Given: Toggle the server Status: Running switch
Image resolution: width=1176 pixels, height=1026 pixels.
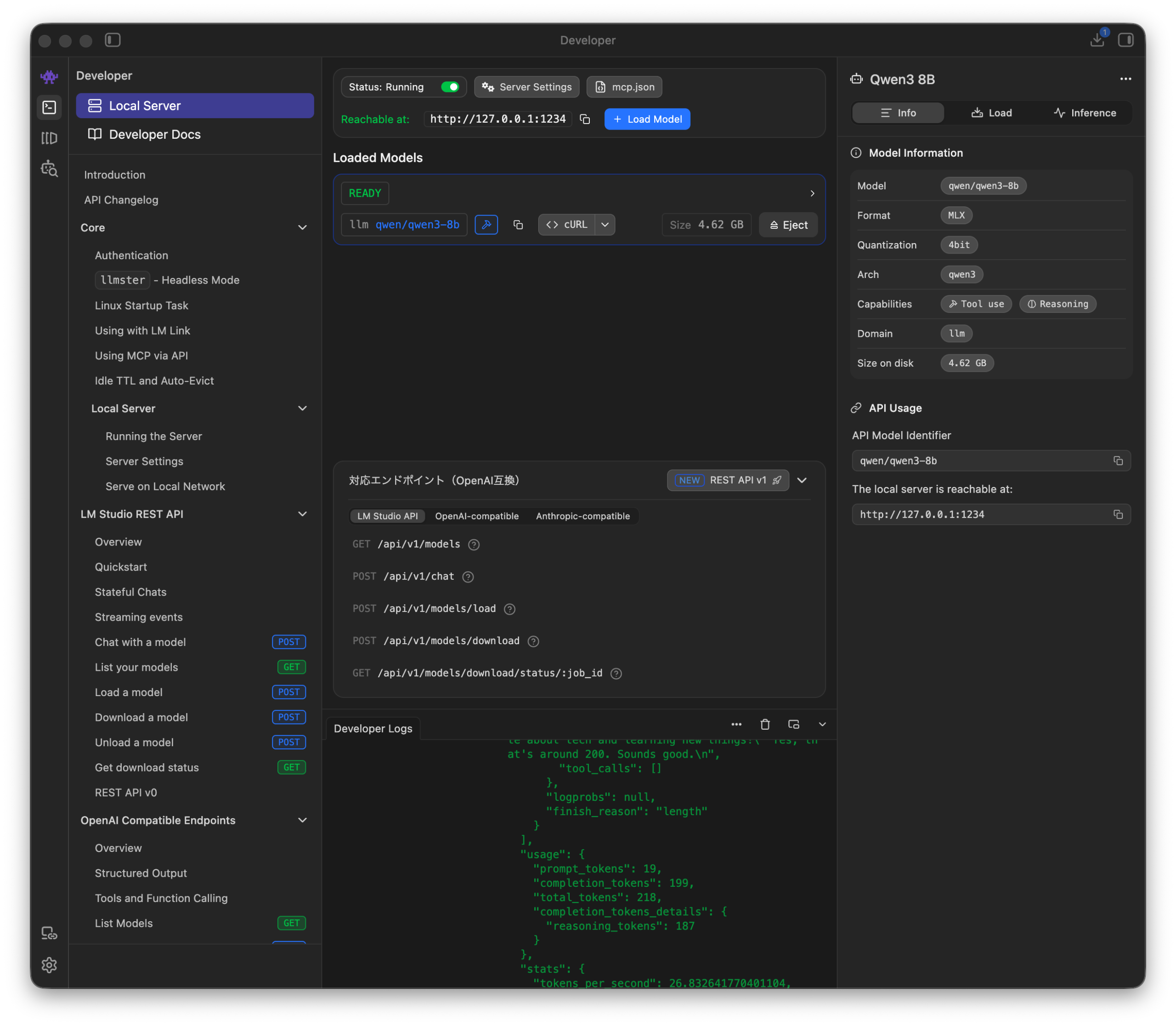Looking at the screenshot, I should coord(450,87).
